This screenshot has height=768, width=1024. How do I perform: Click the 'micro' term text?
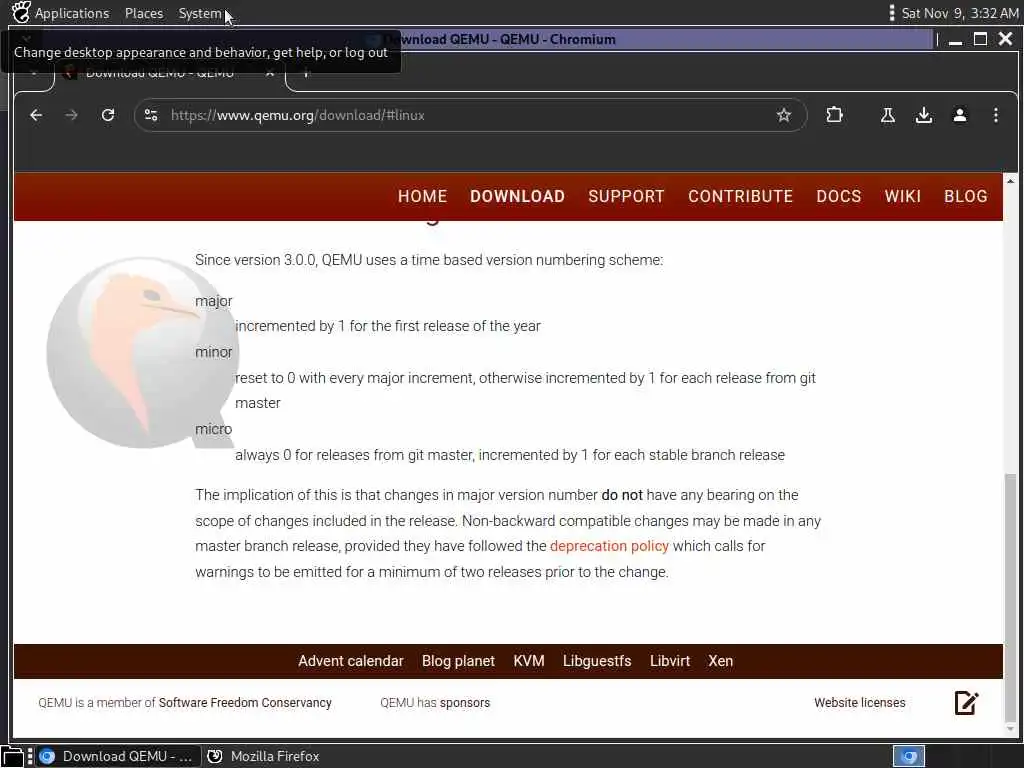point(214,429)
